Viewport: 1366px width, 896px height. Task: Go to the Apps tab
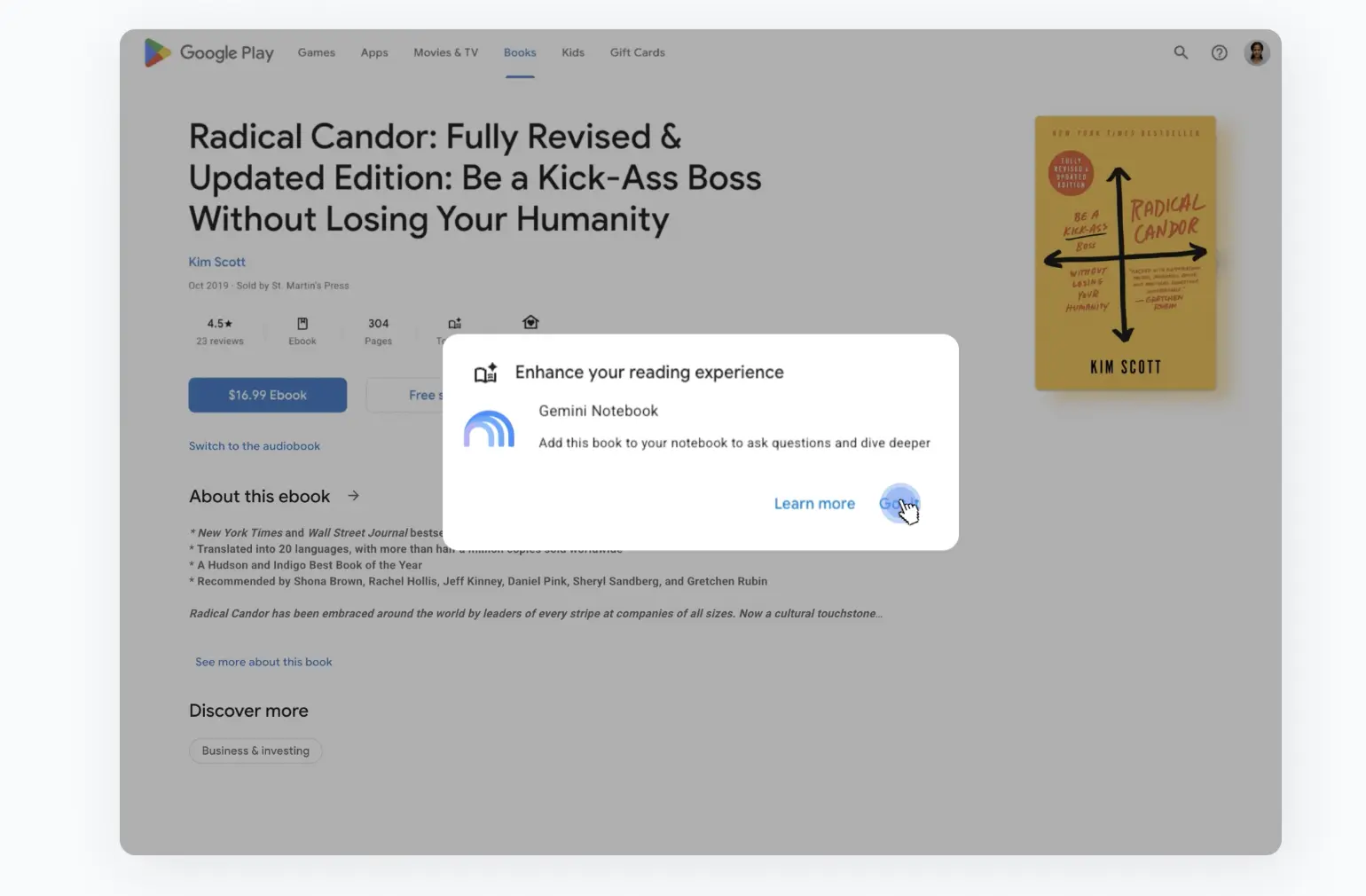pyautogui.click(x=374, y=52)
